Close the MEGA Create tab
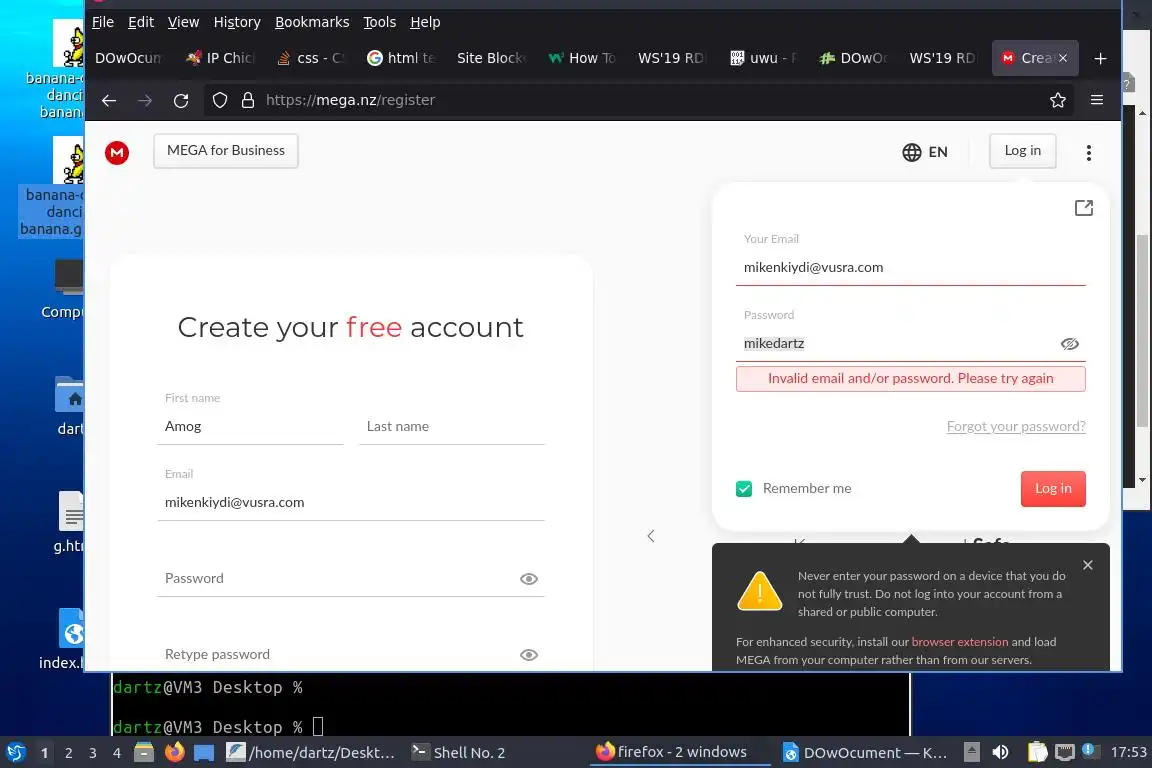The image size is (1152, 768). 1062,58
